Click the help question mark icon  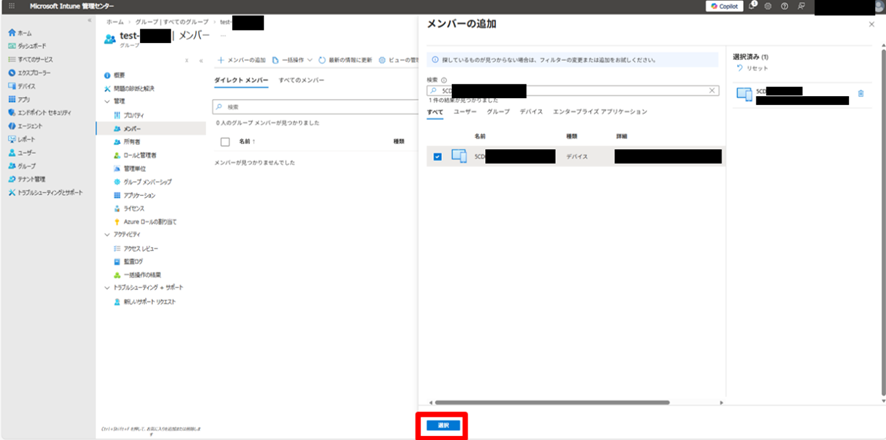click(786, 6)
